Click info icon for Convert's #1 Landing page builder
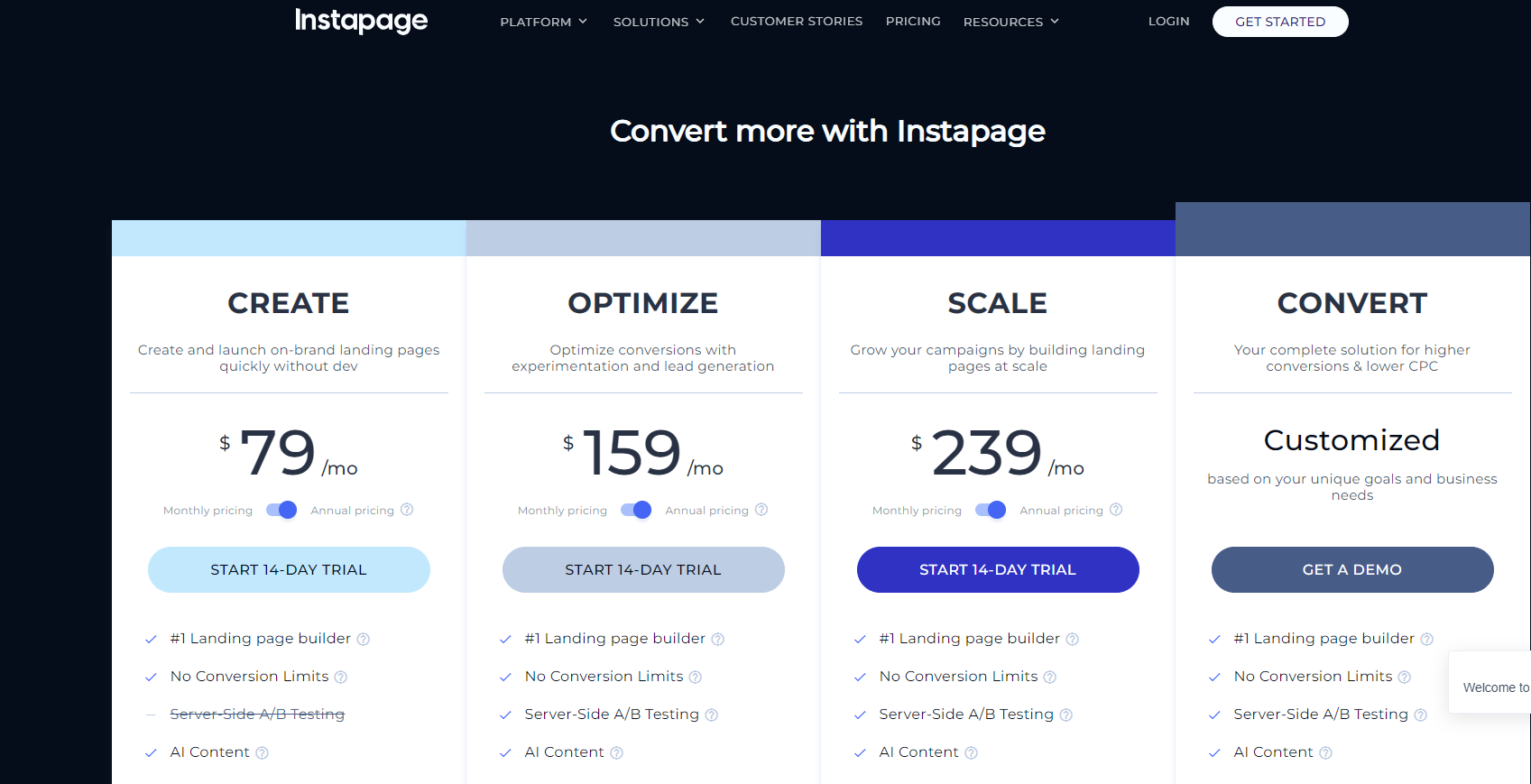The width and height of the screenshot is (1531, 784). (1426, 640)
